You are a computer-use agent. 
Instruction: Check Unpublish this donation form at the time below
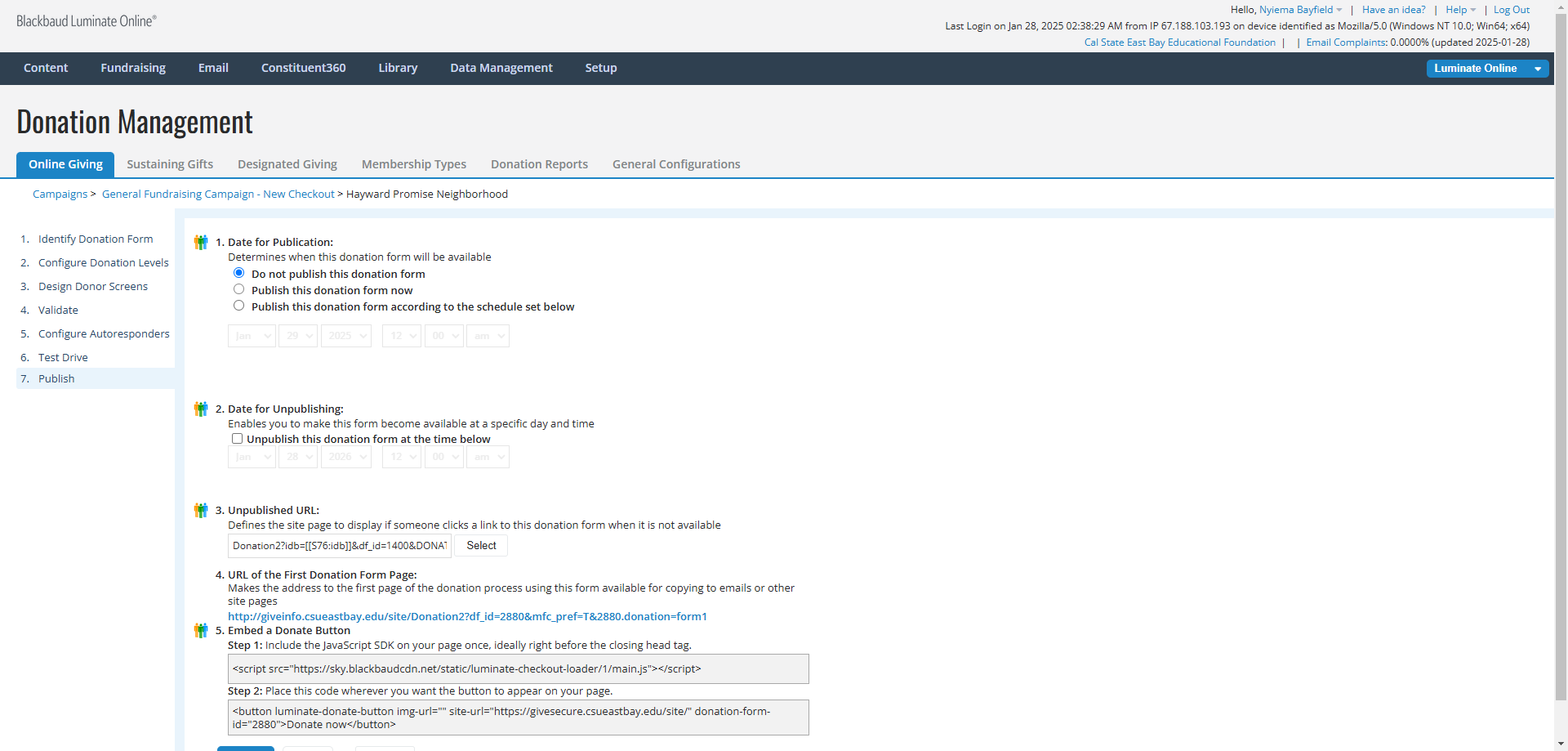click(x=237, y=439)
